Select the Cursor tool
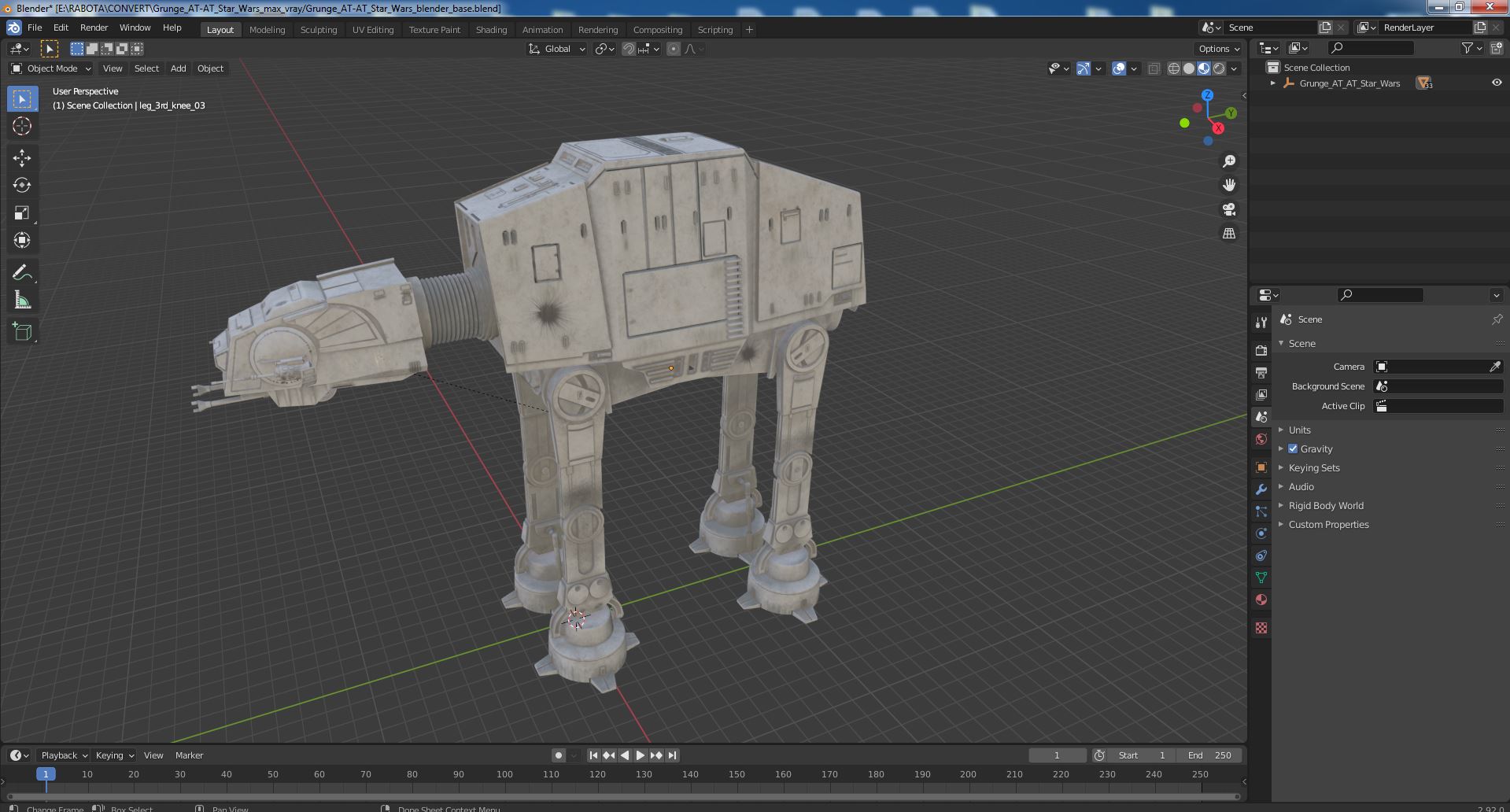1510x812 pixels. (22, 126)
